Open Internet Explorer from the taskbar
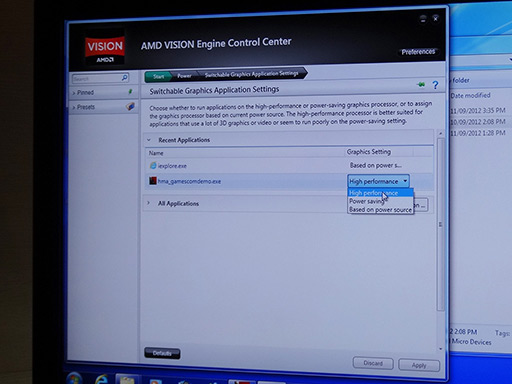 click(102, 379)
